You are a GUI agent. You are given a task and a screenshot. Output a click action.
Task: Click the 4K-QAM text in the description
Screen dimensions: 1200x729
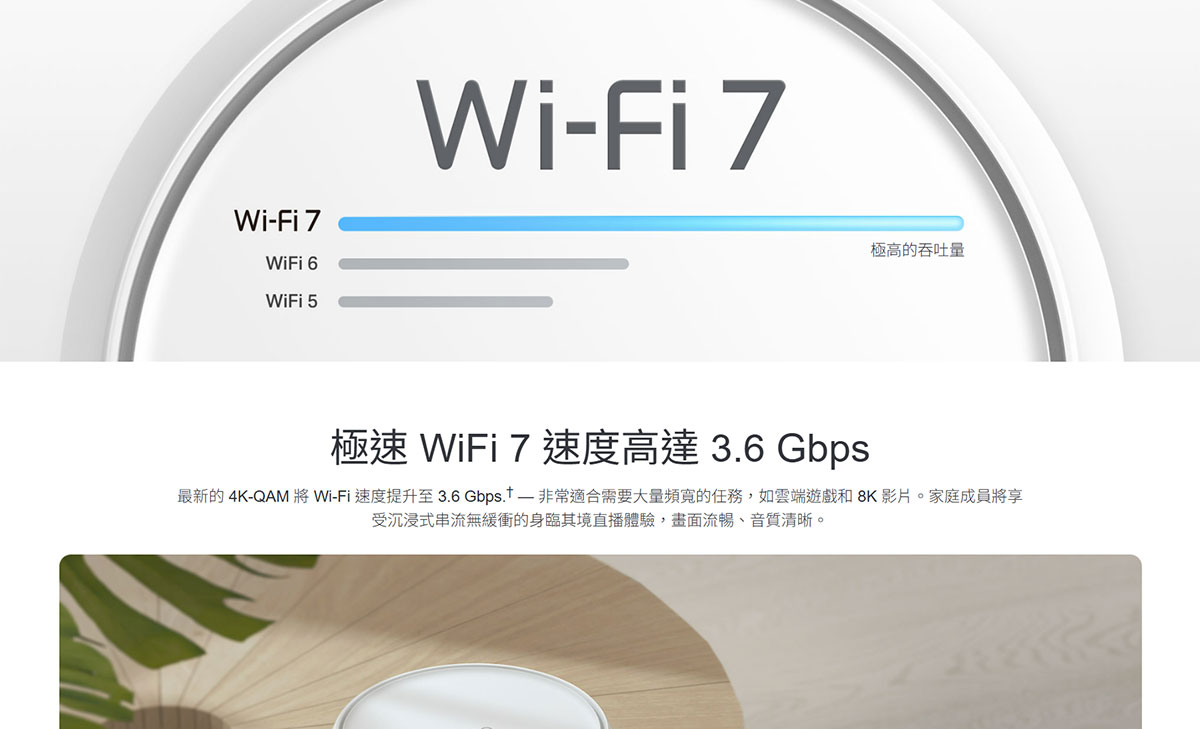coord(258,497)
